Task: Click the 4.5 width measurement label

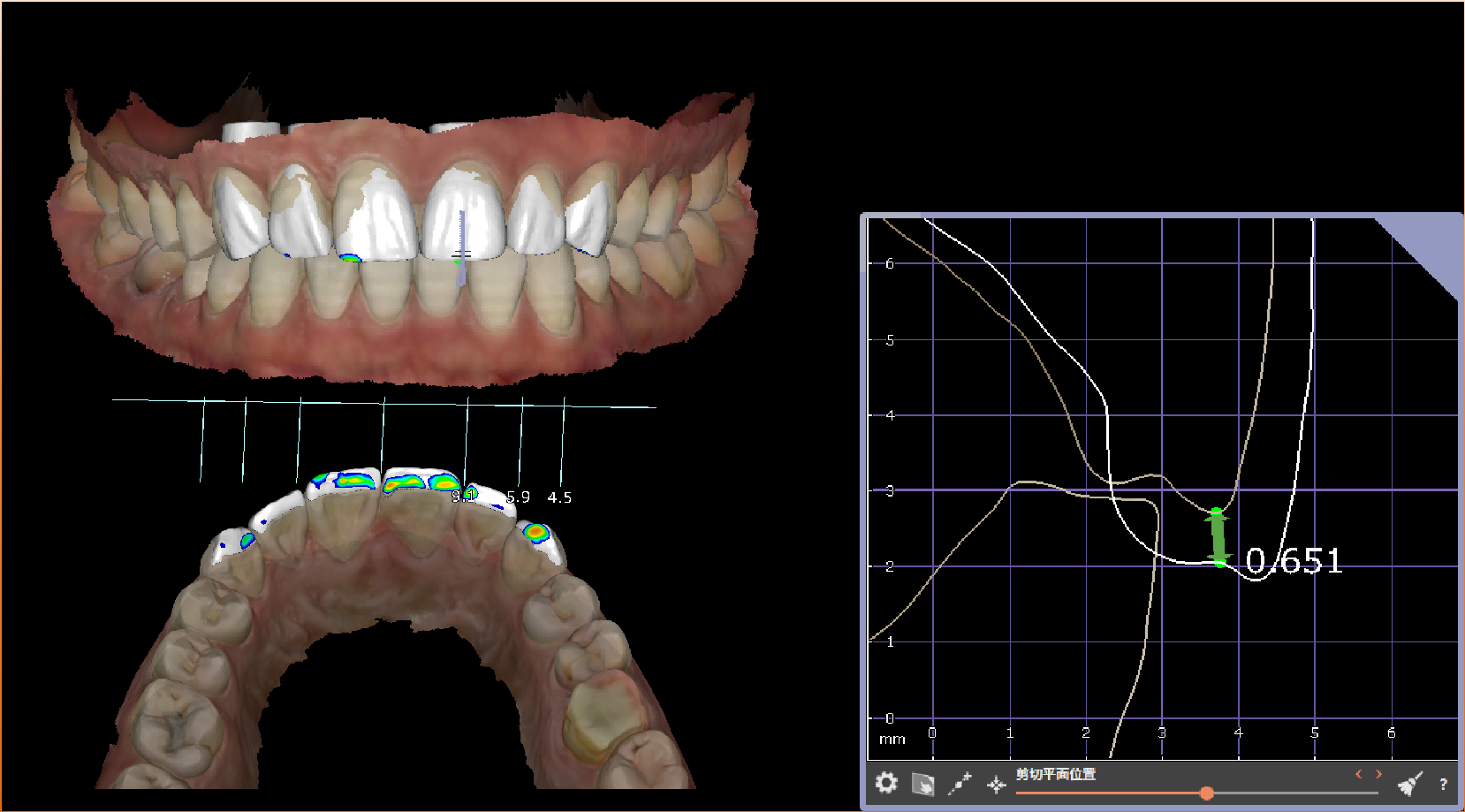Action: (x=559, y=497)
